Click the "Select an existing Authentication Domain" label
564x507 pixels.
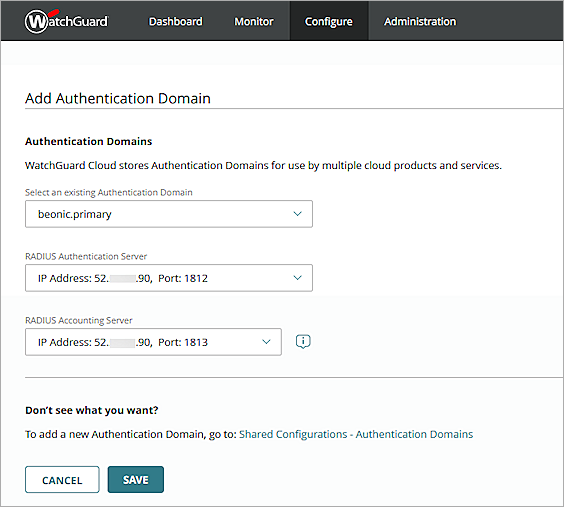coord(109,192)
